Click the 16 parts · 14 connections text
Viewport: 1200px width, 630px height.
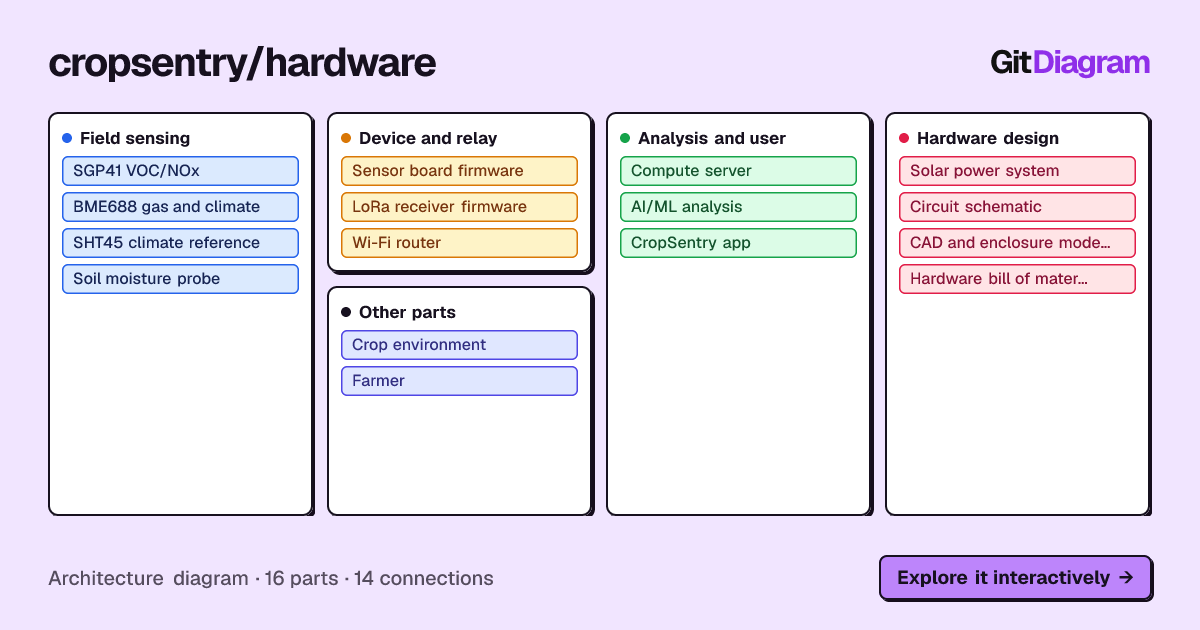click(379, 578)
